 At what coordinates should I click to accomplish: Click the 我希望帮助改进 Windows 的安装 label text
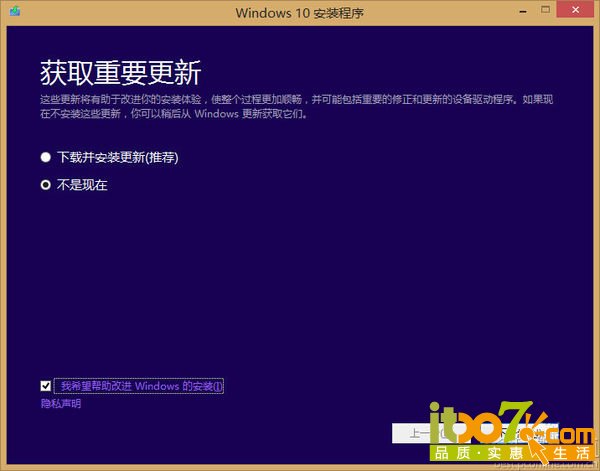point(139,386)
